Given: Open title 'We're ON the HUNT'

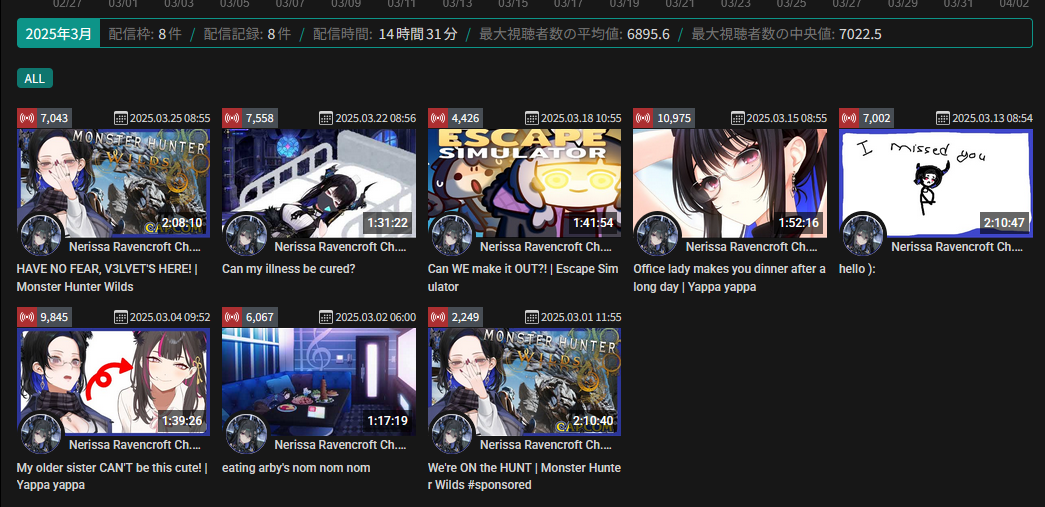Looking at the screenshot, I should tap(524, 476).
